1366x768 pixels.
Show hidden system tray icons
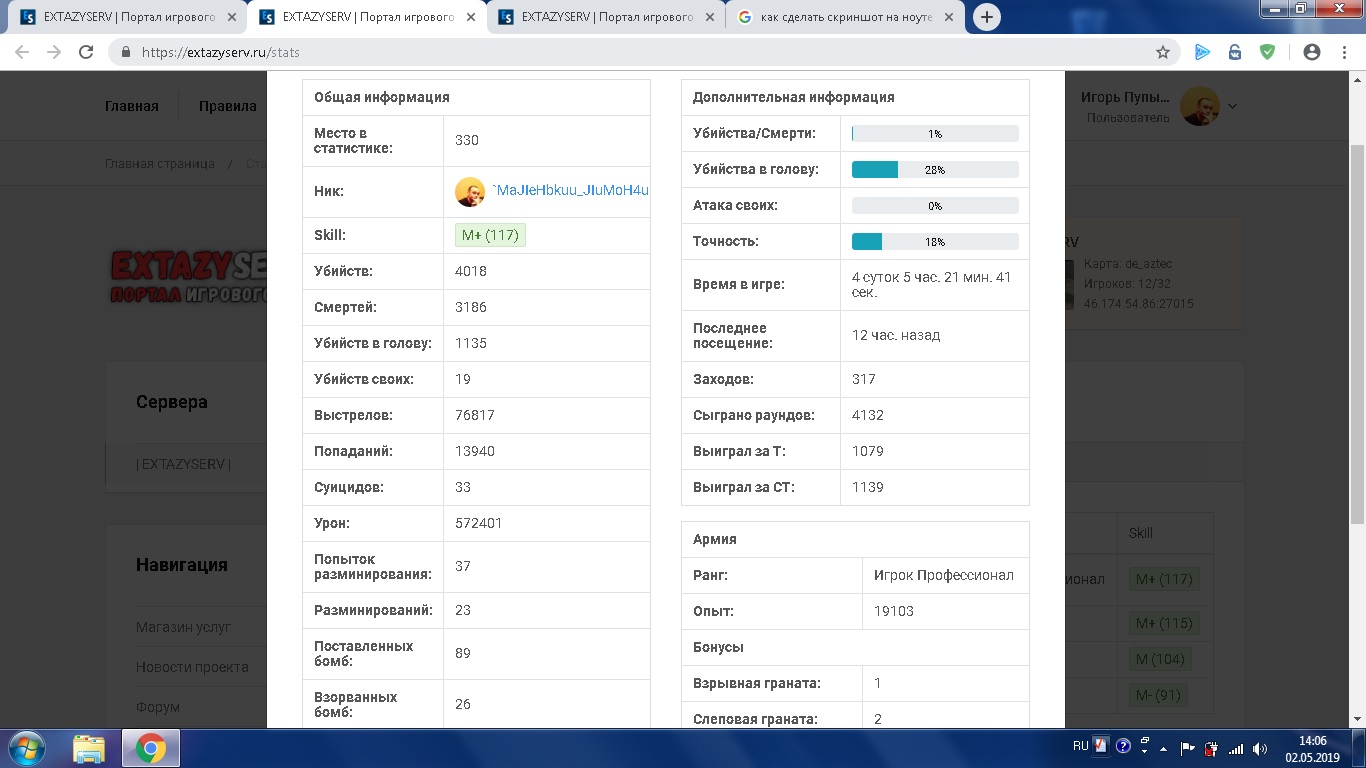click(1164, 748)
